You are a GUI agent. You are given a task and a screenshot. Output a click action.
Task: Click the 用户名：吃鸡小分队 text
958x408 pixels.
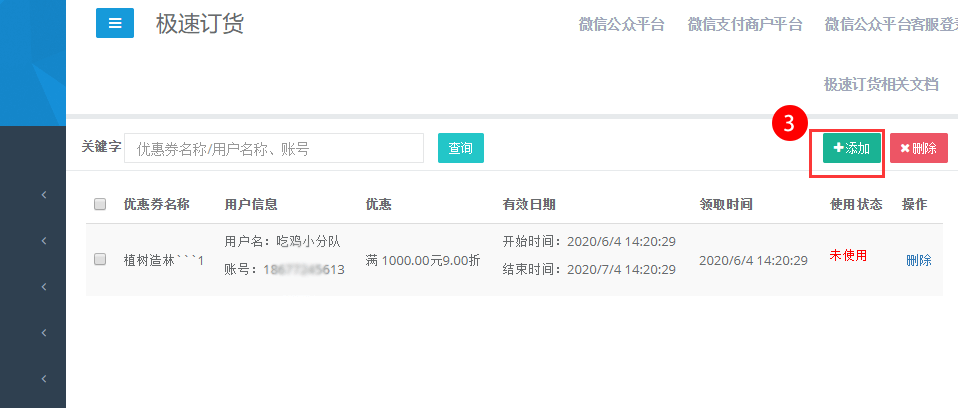pos(282,242)
